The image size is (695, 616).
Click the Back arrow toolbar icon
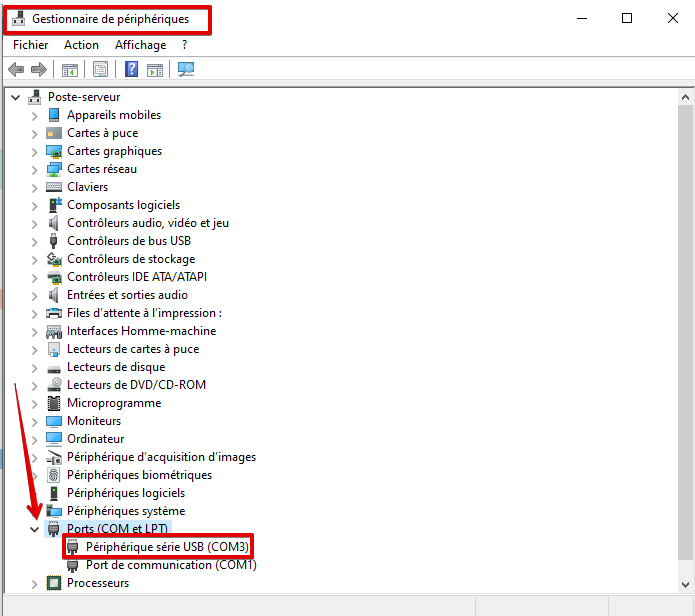point(16,70)
